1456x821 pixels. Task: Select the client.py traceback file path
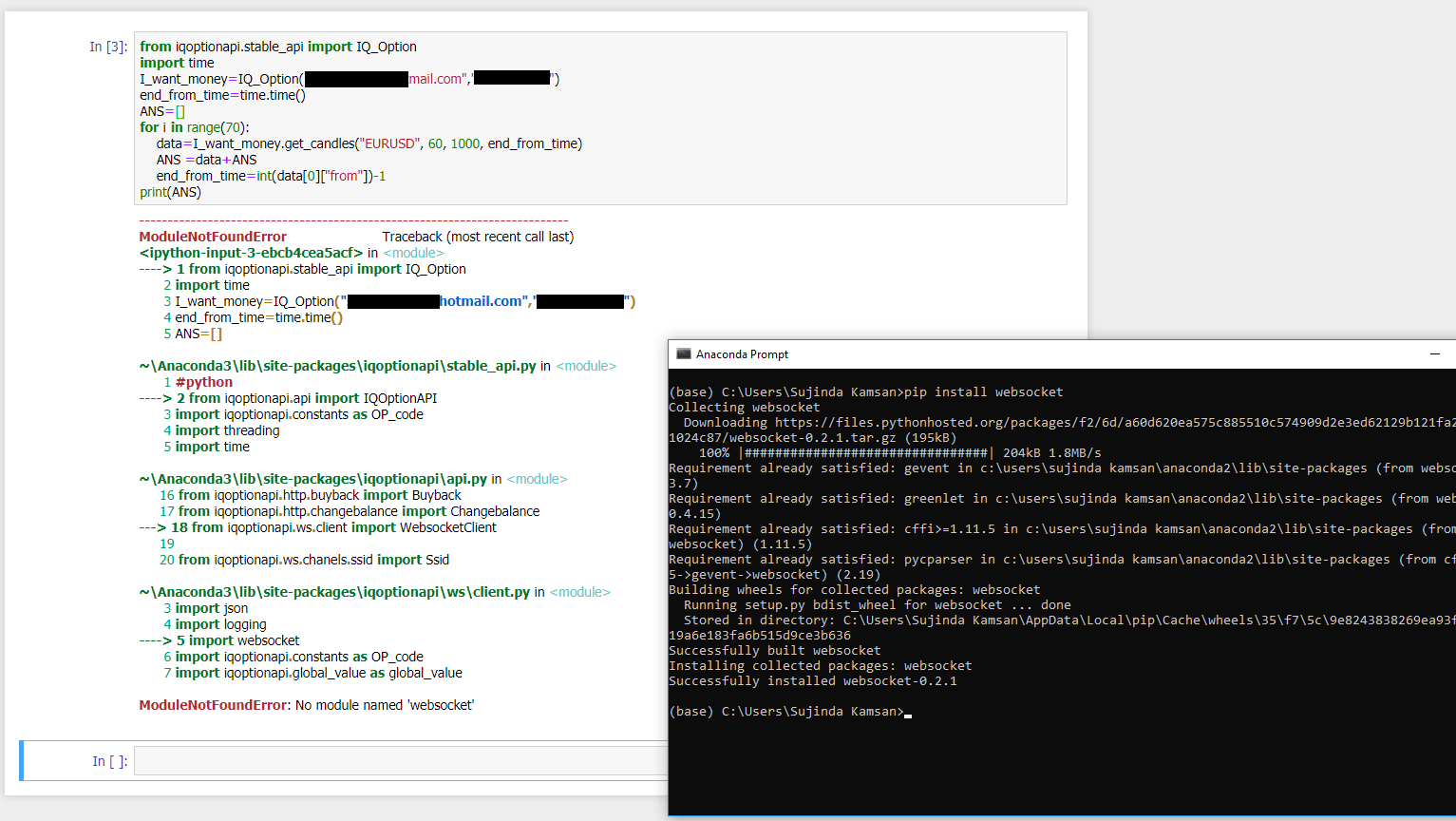[x=331, y=591]
